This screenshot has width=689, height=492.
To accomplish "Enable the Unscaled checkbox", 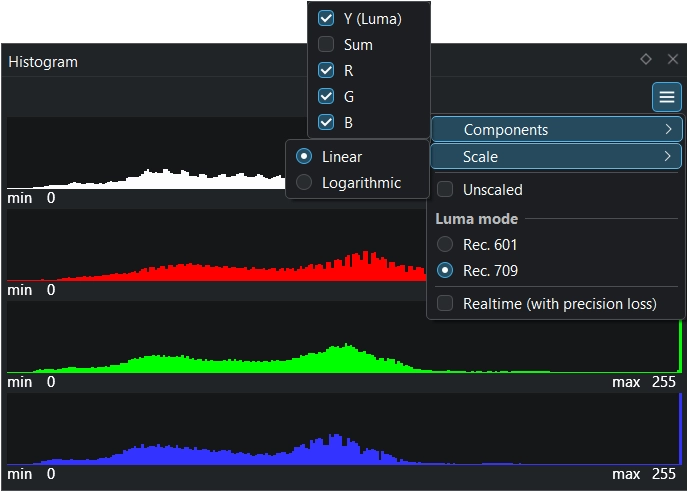I will click(445, 189).
